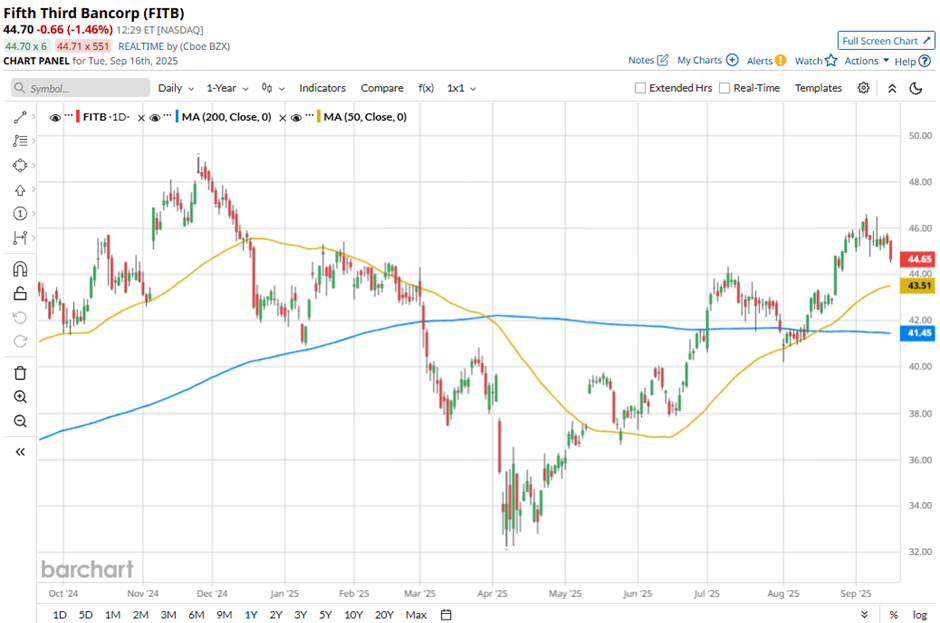940x623 pixels.
Task: Select the 3M time range
Action: click(x=168, y=615)
